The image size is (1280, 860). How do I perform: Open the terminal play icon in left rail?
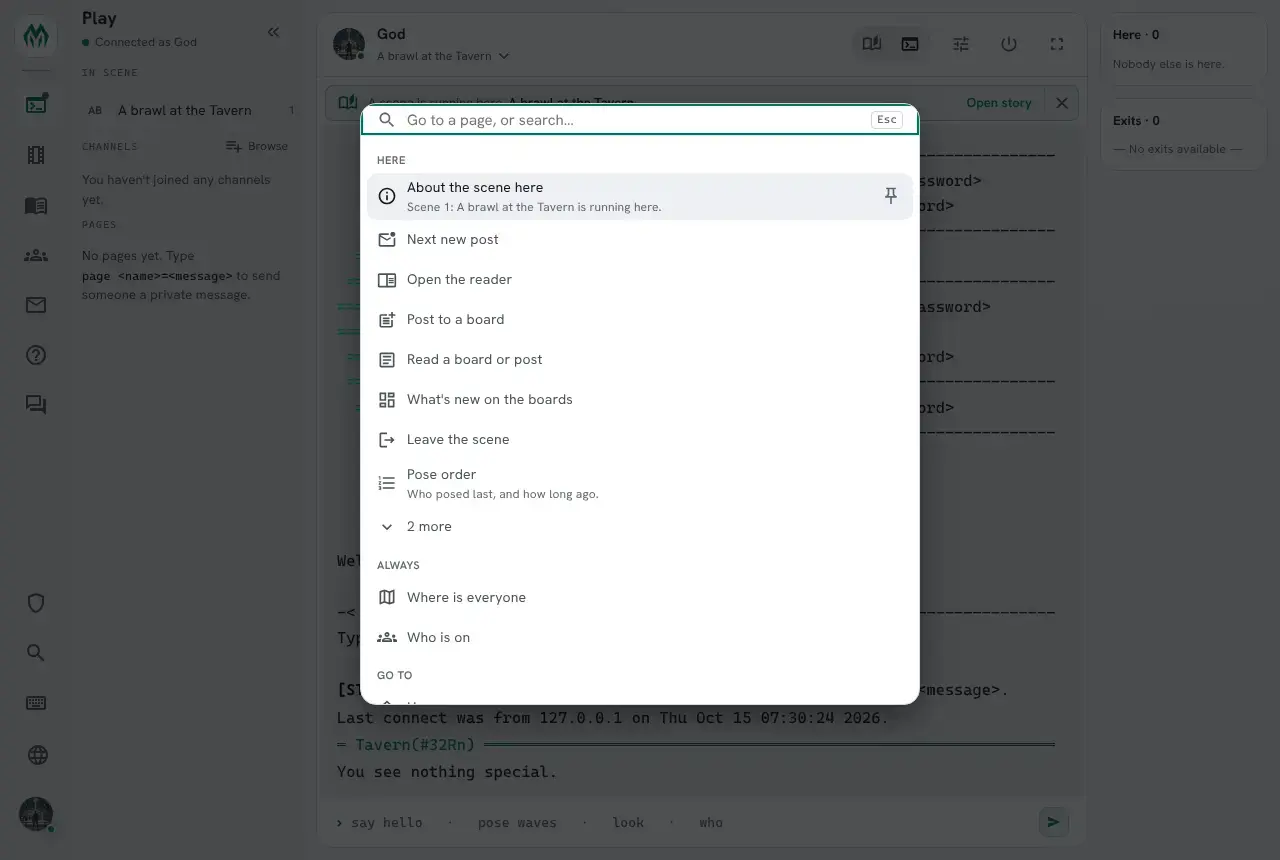click(36, 104)
